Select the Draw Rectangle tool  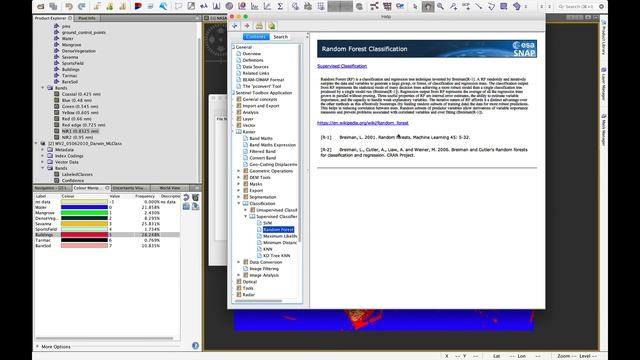point(504,7)
